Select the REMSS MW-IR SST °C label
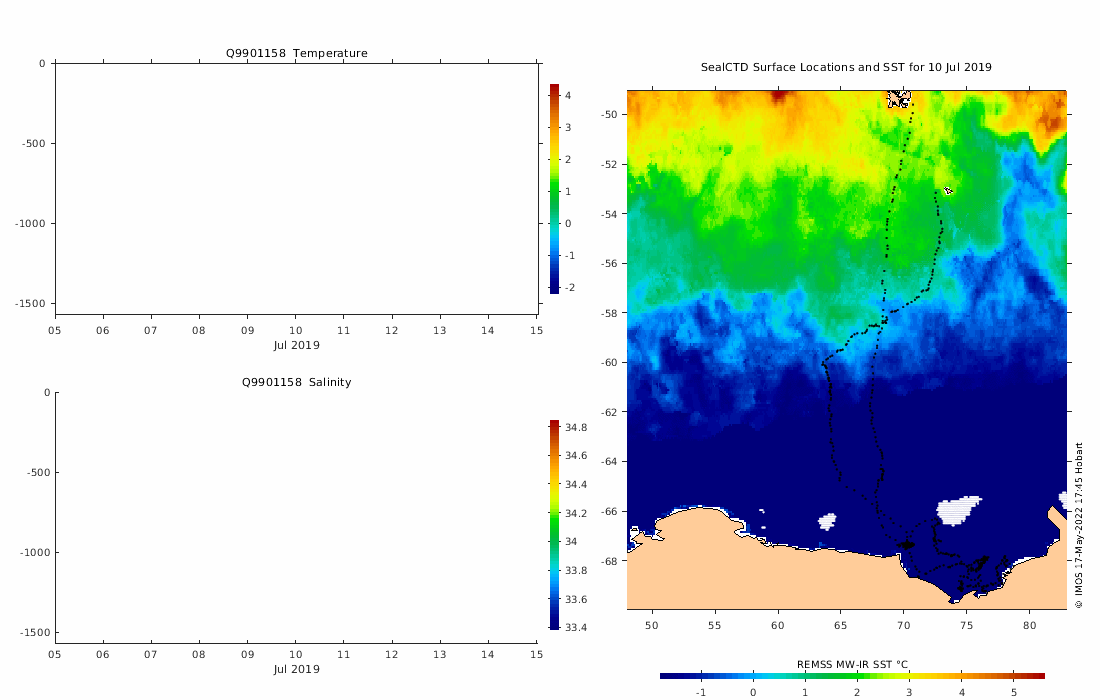1100x700 pixels. (852, 664)
